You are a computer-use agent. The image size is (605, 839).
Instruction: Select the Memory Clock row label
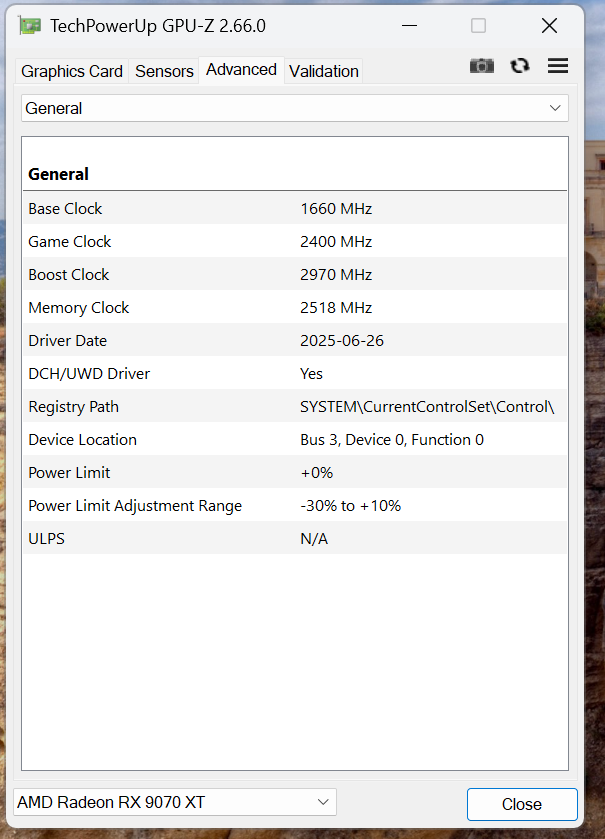point(79,308)
